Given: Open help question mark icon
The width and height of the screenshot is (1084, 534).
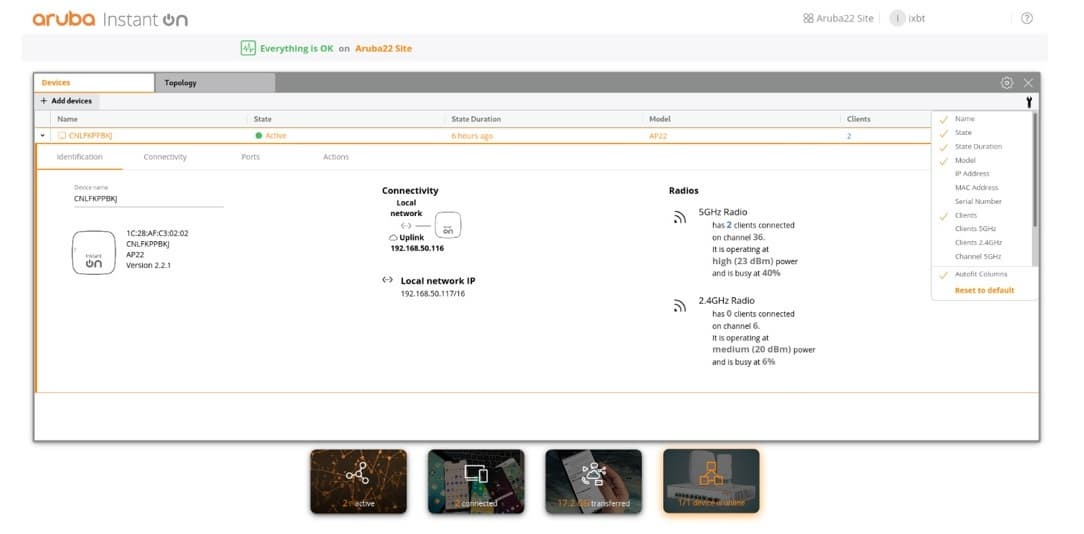Looking at the screenshot, I should tap(1027, 19).
